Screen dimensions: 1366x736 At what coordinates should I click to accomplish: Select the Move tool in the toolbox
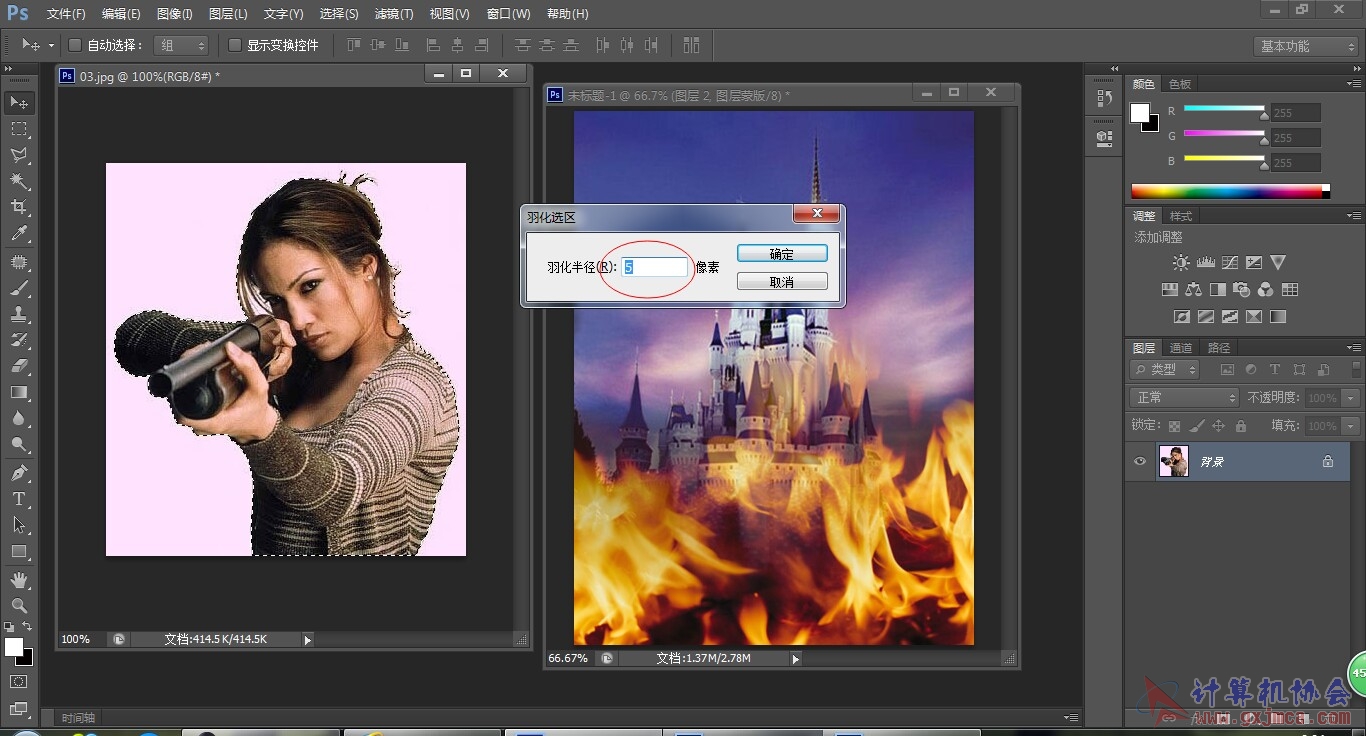19,103
